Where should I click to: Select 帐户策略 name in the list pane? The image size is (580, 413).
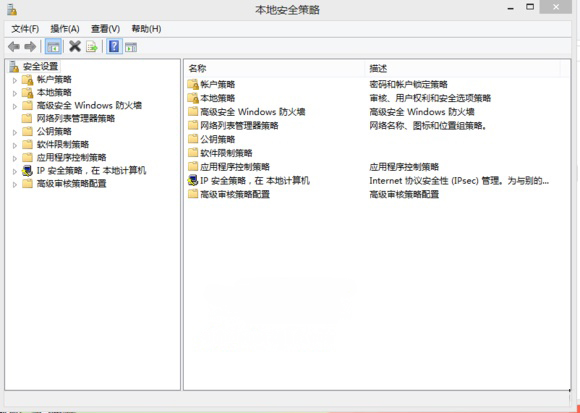218,85
